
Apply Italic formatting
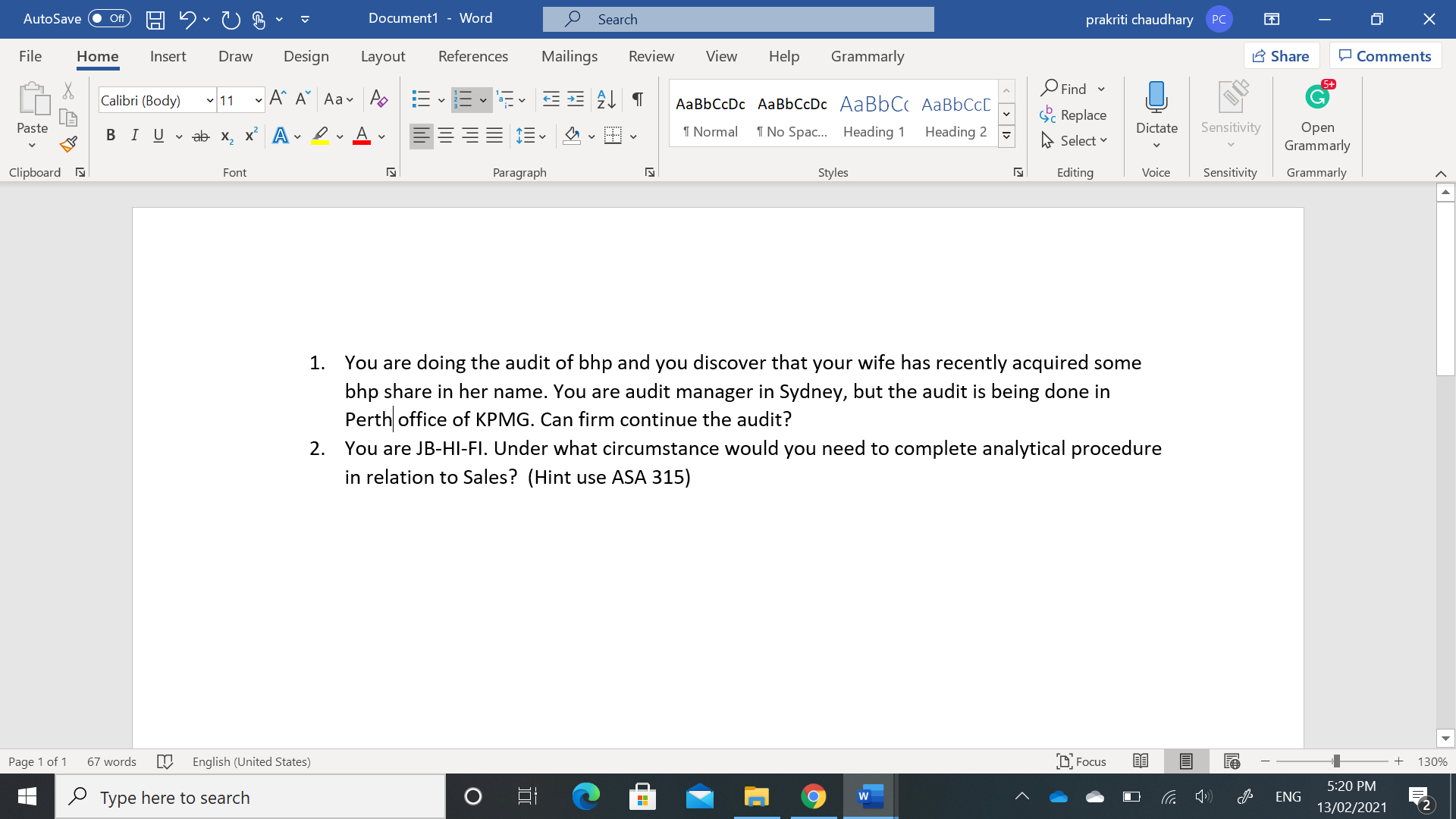click(135, 135)
